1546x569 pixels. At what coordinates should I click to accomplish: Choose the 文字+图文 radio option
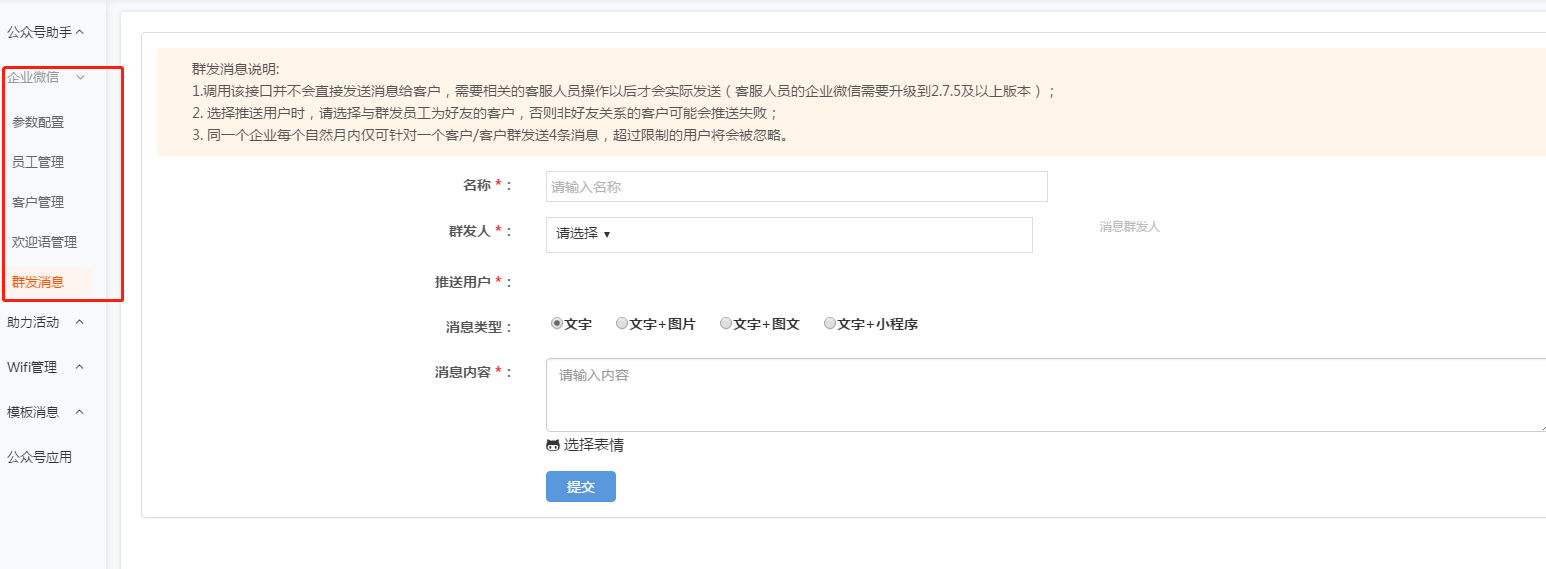726,324
